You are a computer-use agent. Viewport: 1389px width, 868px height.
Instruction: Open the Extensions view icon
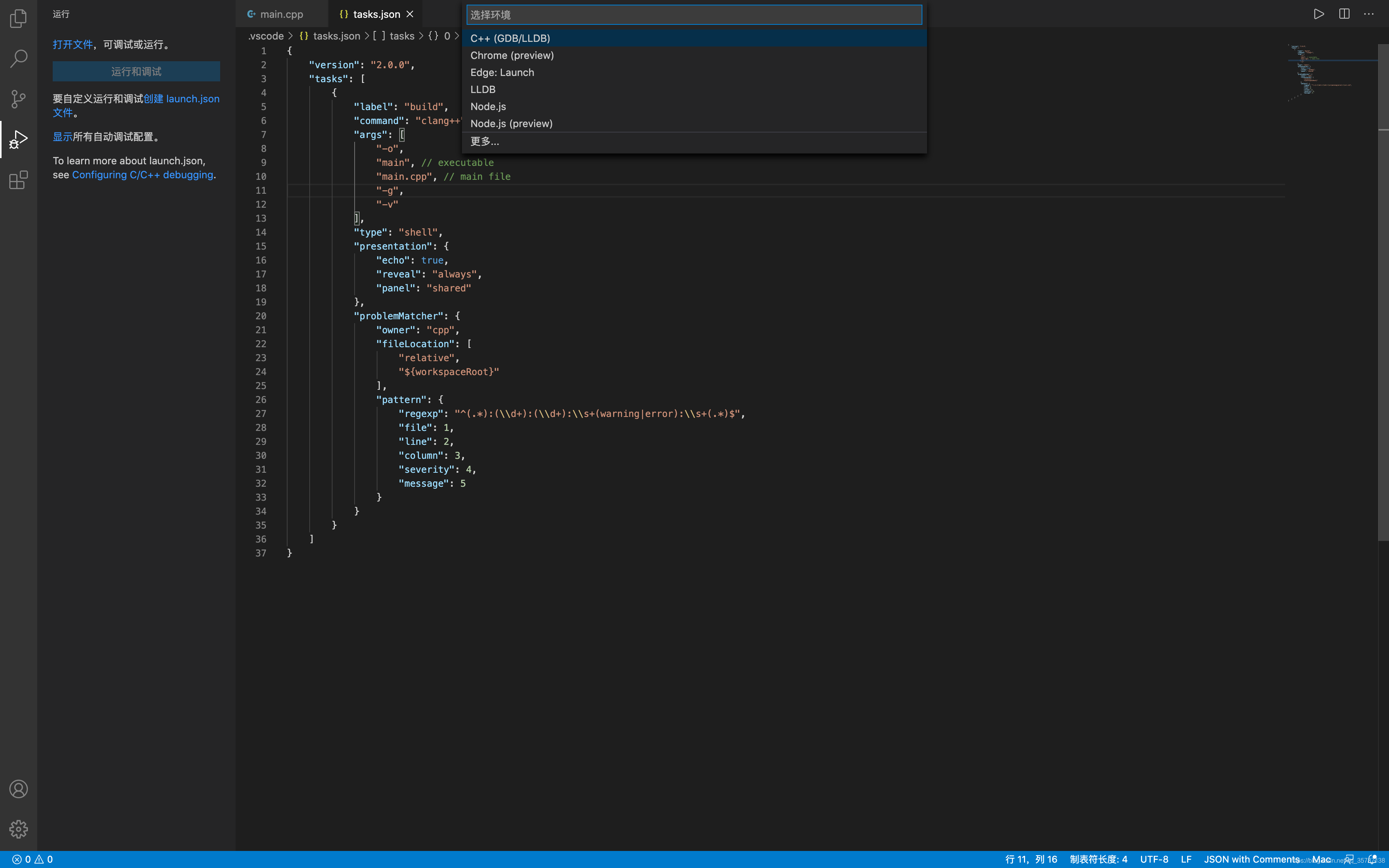point(18,180)
